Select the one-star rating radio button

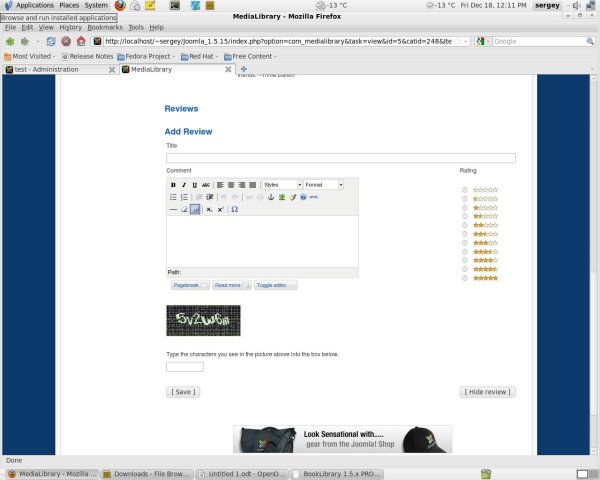(x=465, y=207)
